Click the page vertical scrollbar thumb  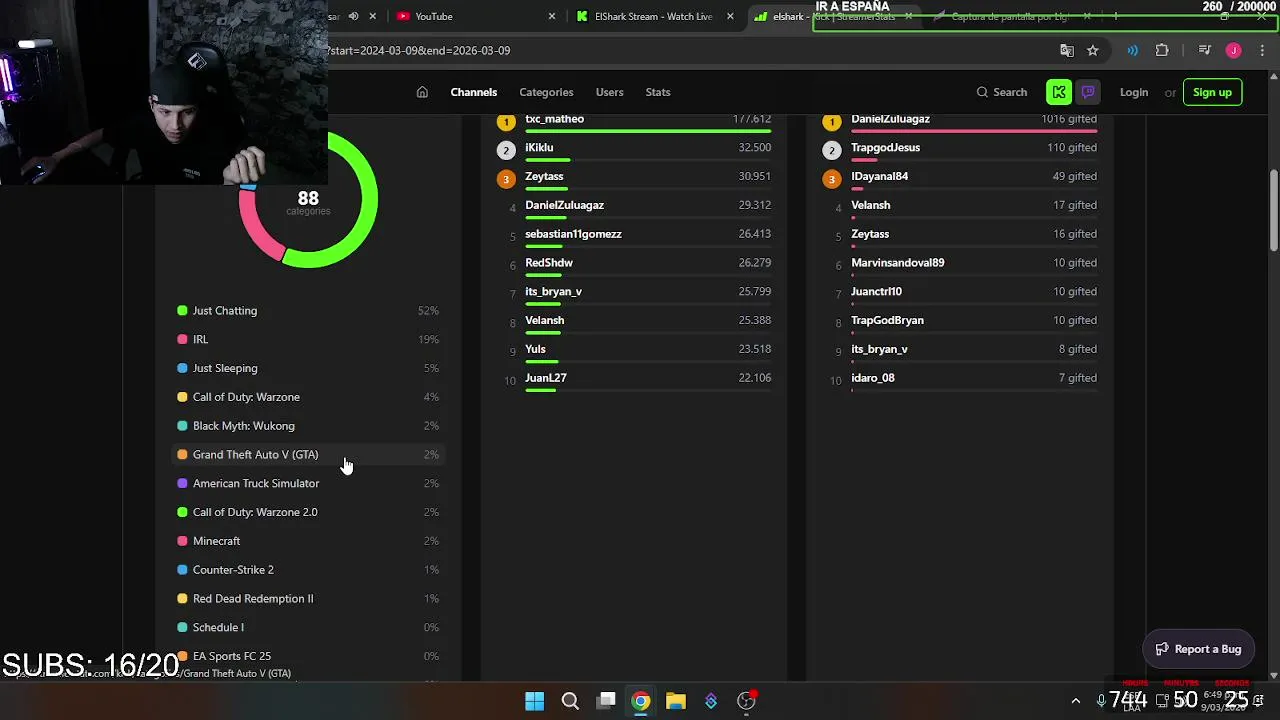[1273, 211]
